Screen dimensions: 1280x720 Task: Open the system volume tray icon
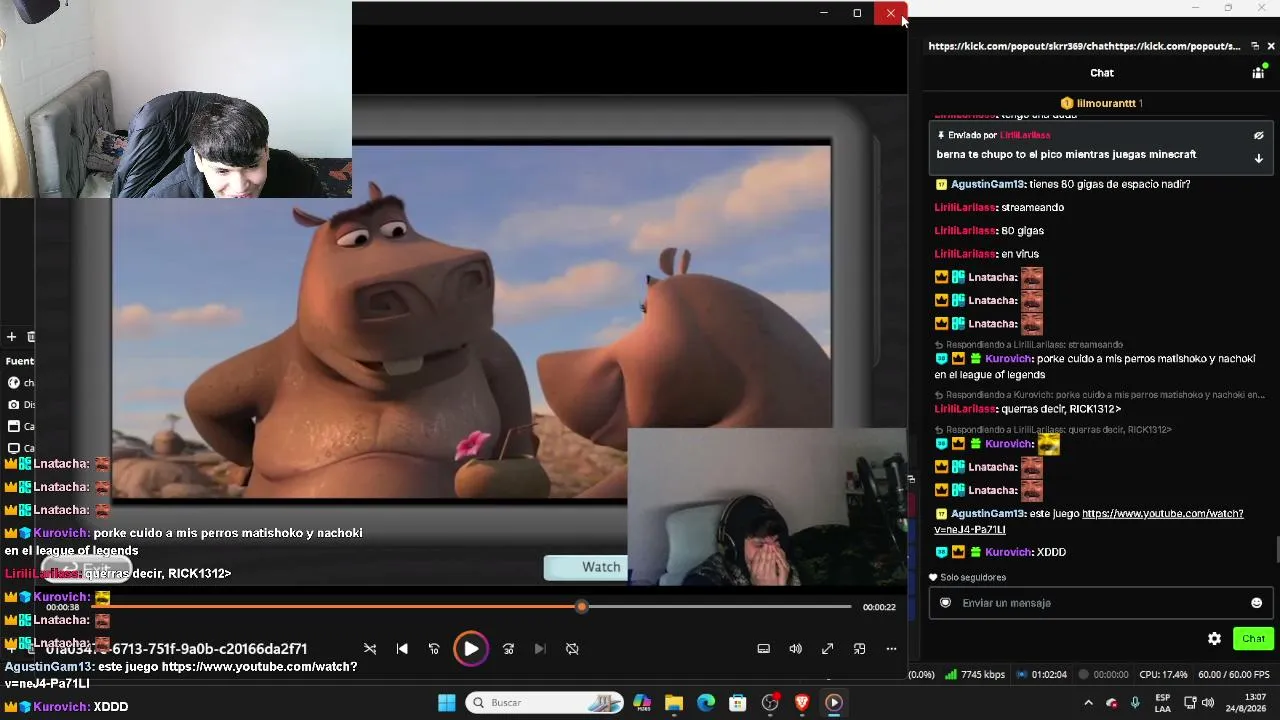(x=1208, y=703)
